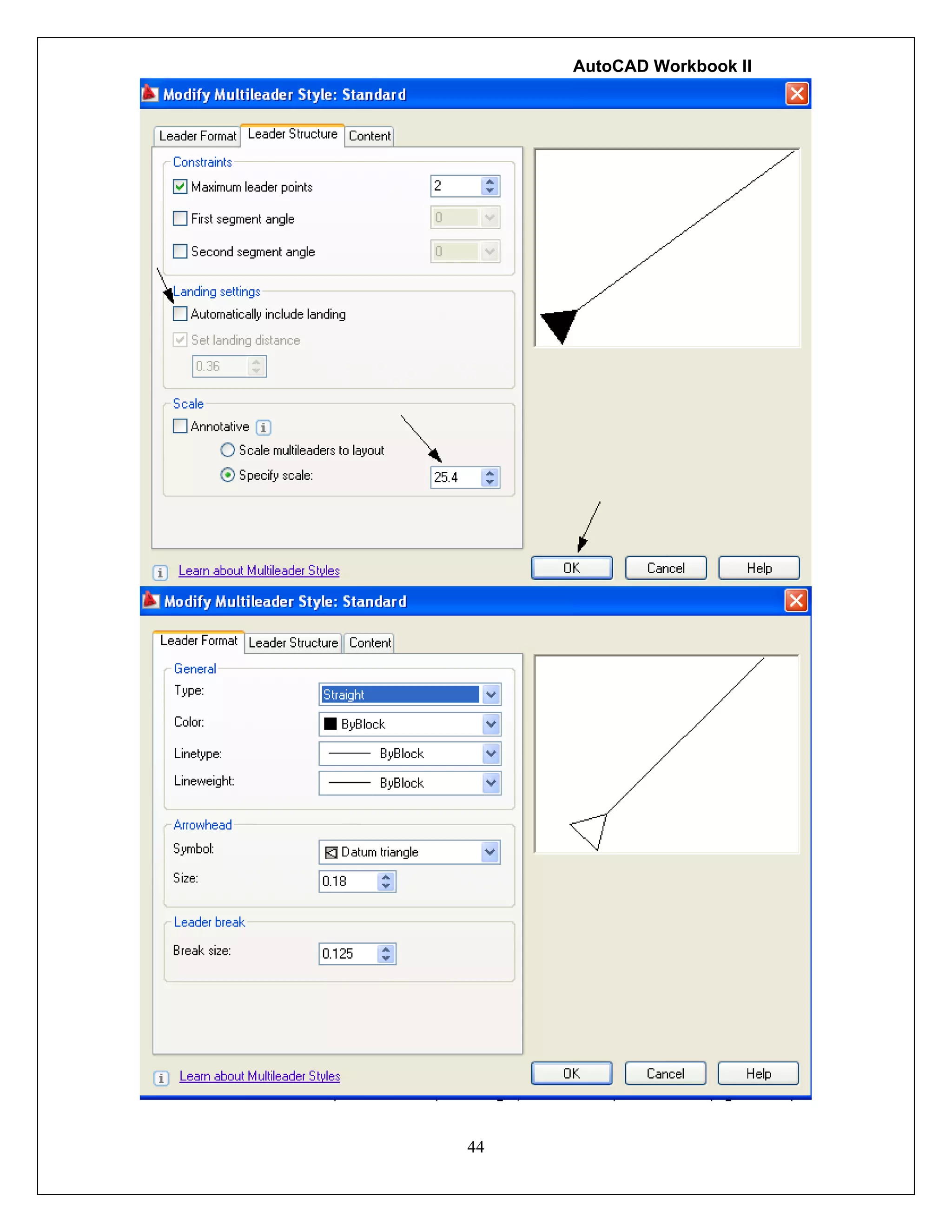Enable Second segment angle checkbox

pos(180,251)
